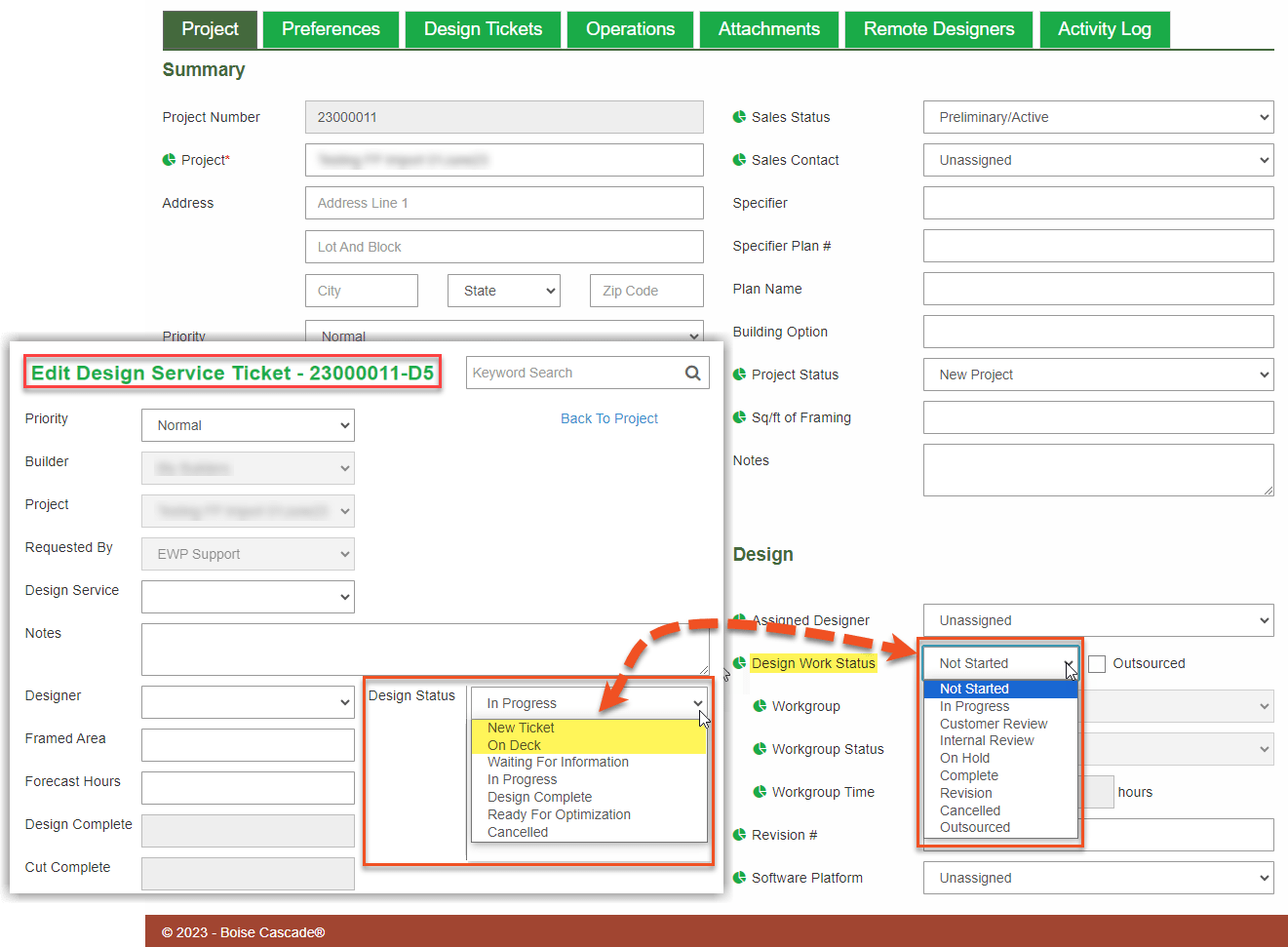This screenshot has width=1288, height=947.
Task: Click the pie icon beside Workgroup label
Action: (760, 706)
